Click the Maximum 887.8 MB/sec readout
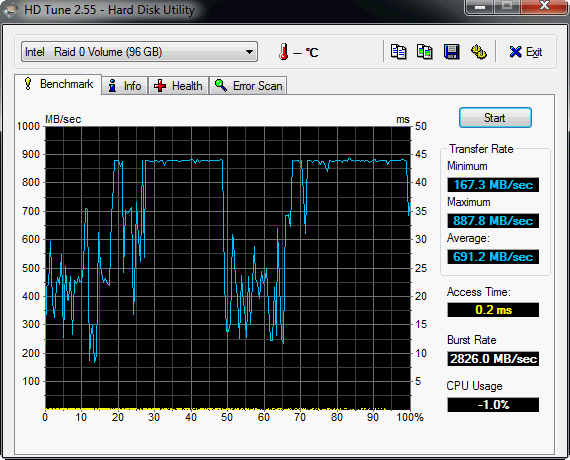The image size is (570, 460). 493,221
